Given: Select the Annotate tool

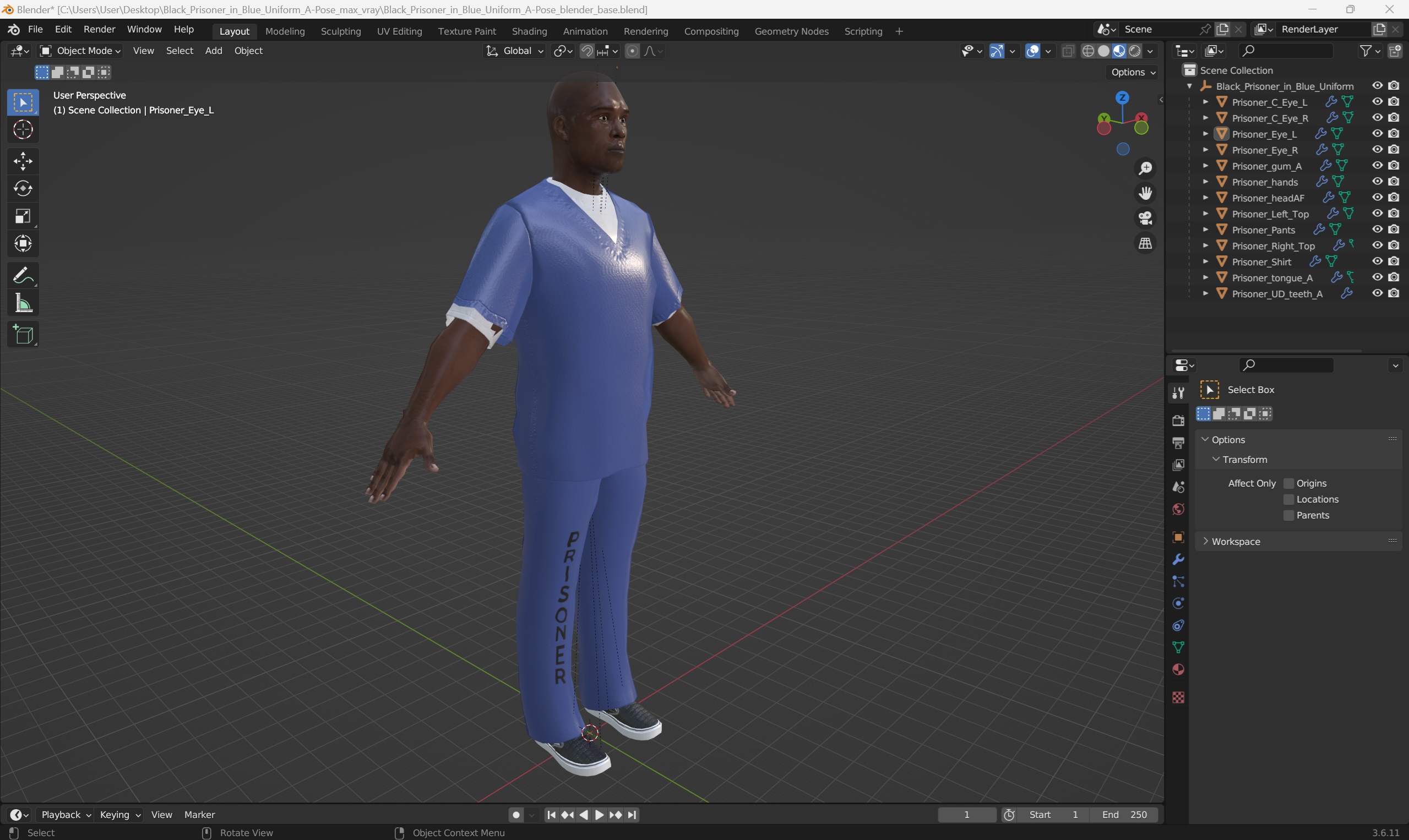Looking at the screenshot, I should [23, 276].
